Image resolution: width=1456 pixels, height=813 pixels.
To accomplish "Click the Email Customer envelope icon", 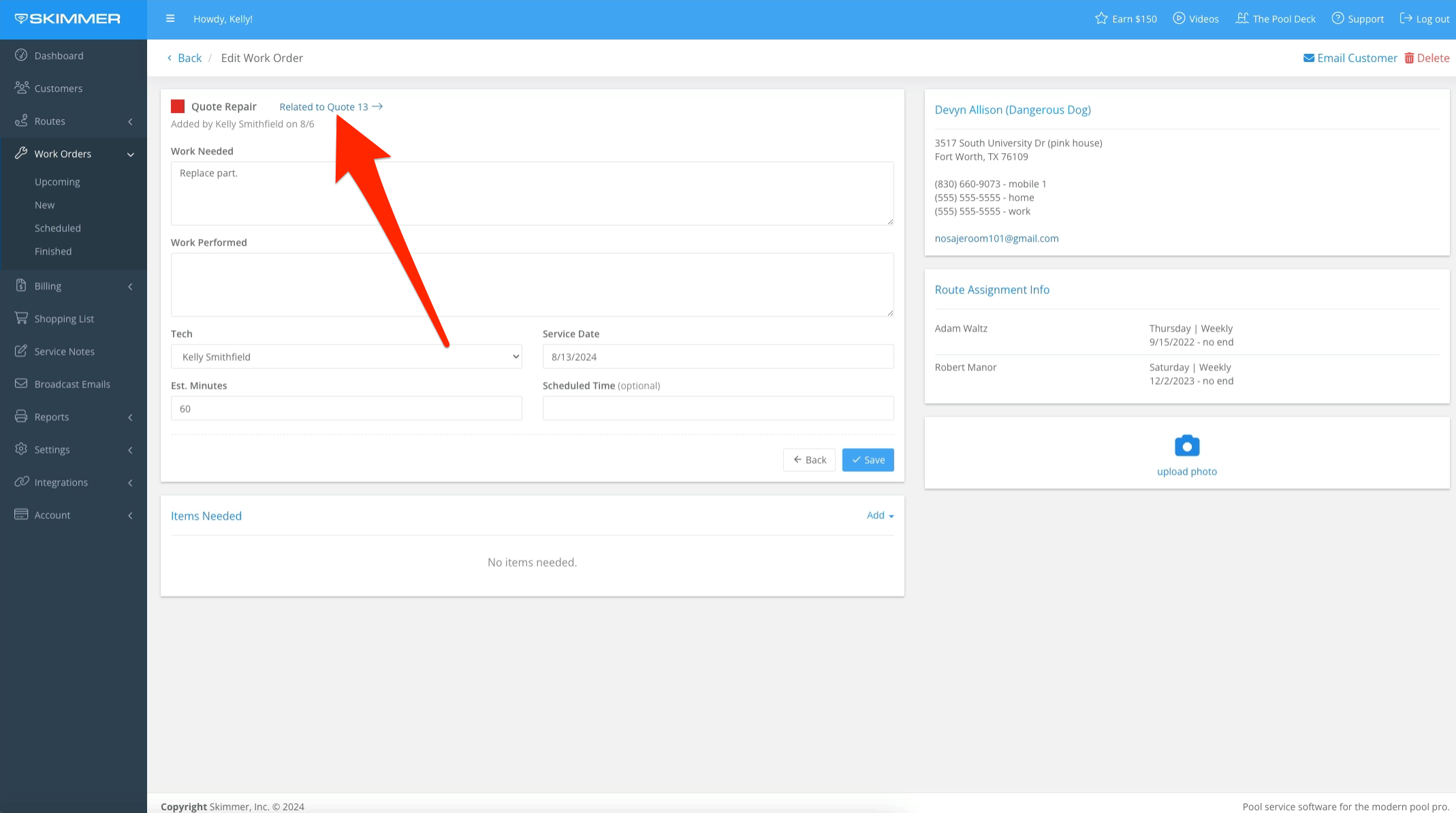I will coord(1308,59).
